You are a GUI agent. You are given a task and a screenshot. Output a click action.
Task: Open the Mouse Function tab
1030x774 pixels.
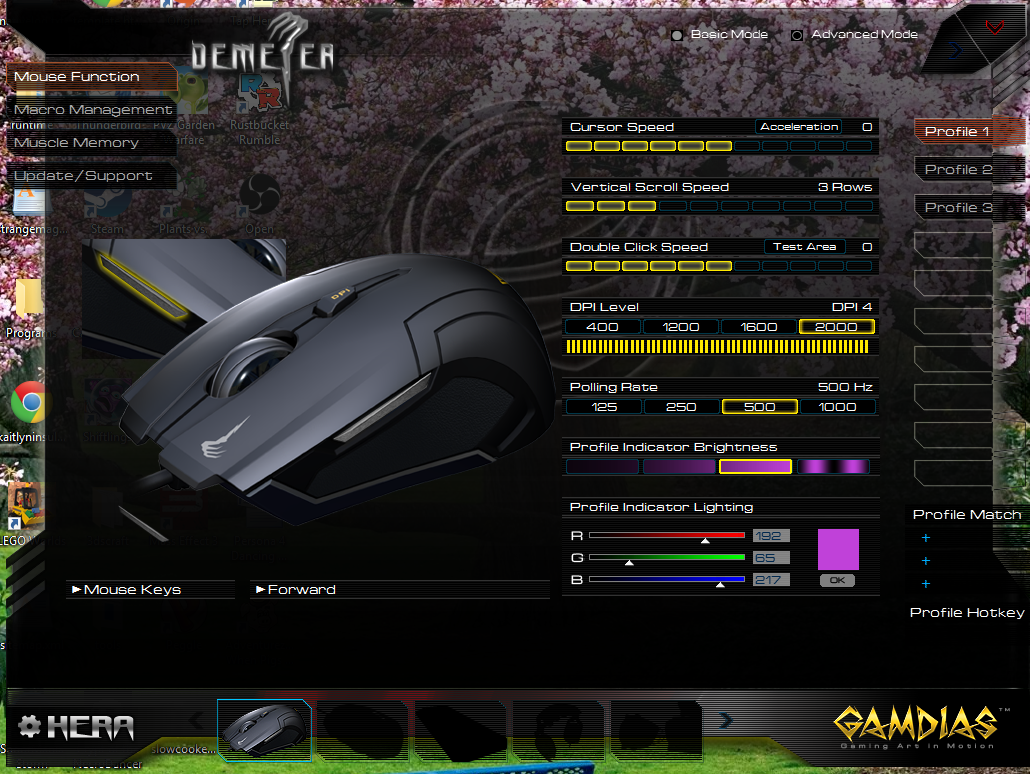[x=92, y=77]
